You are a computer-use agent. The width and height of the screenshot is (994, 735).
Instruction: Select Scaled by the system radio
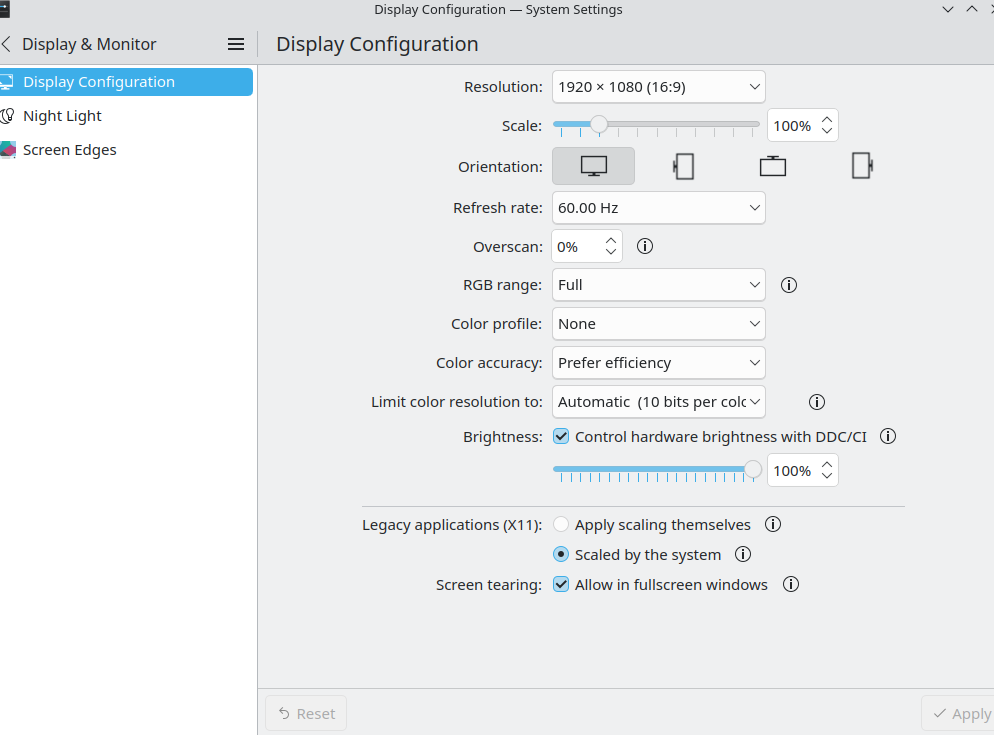pyautogui.click(x=561, y=554)
